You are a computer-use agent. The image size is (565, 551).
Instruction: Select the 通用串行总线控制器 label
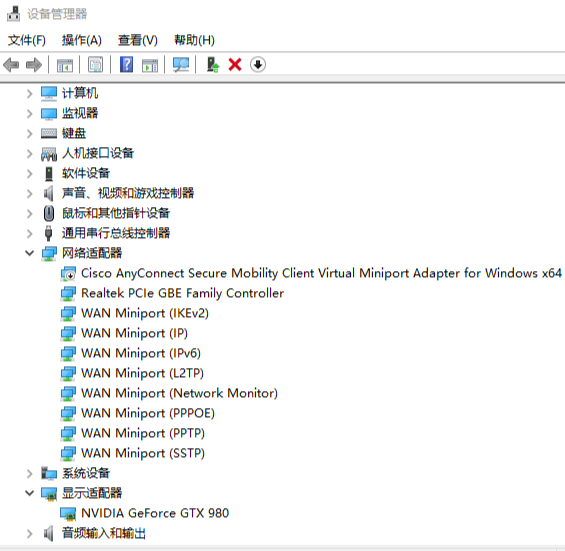pyautogui.click(x=116, y=233)
